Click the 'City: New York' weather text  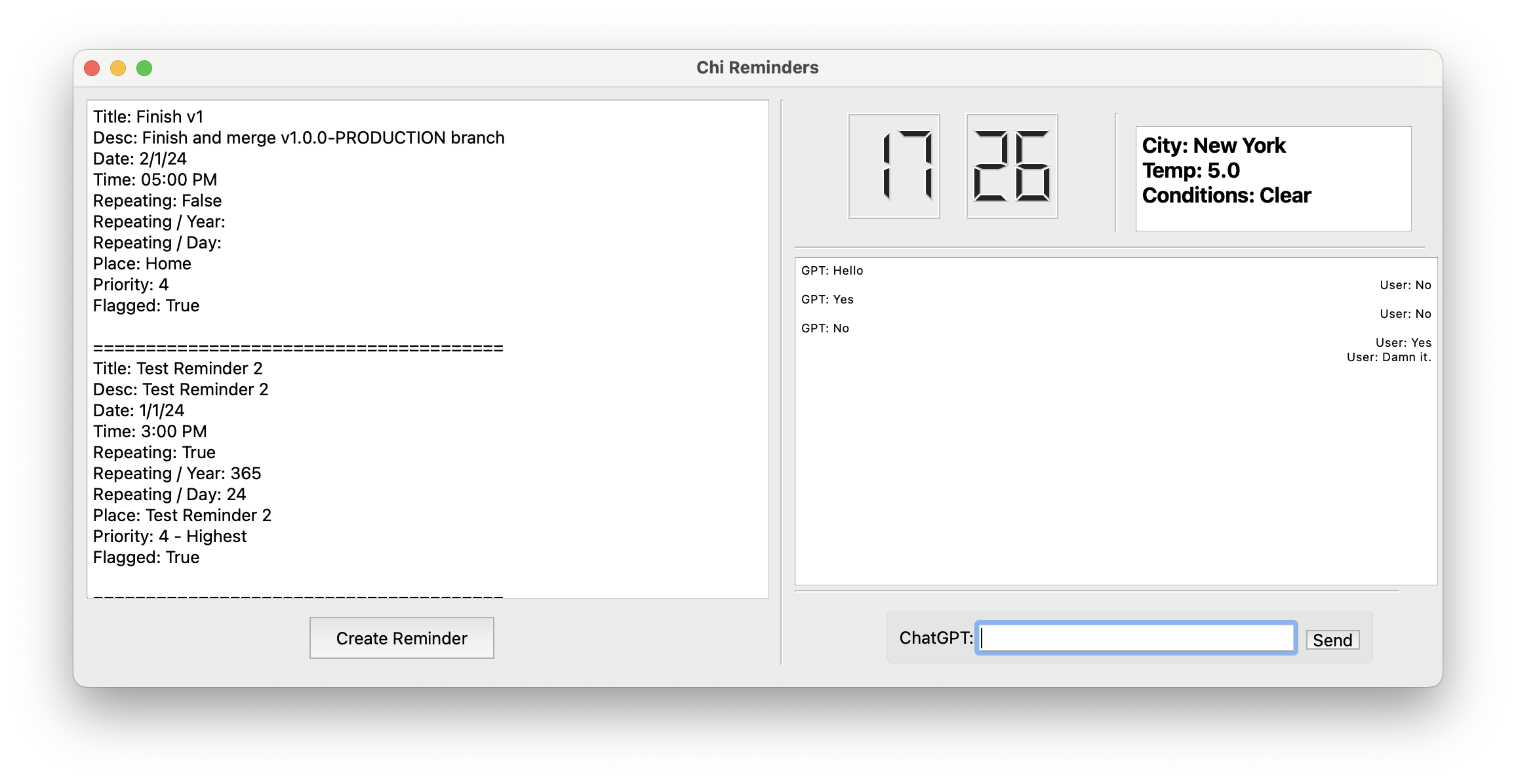[x=1214, y=146]
